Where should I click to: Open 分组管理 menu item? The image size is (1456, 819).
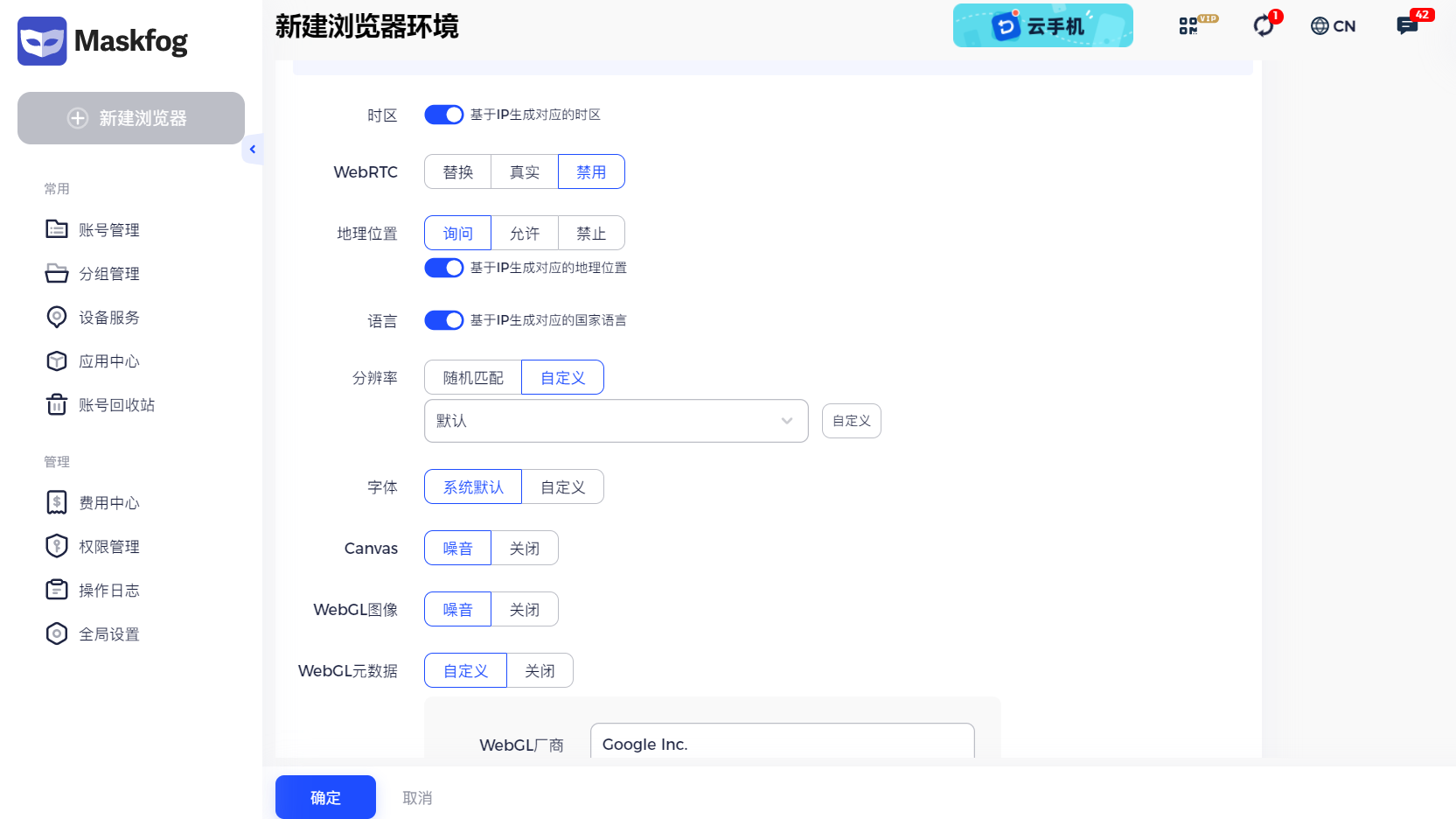[x=109, y=274]
